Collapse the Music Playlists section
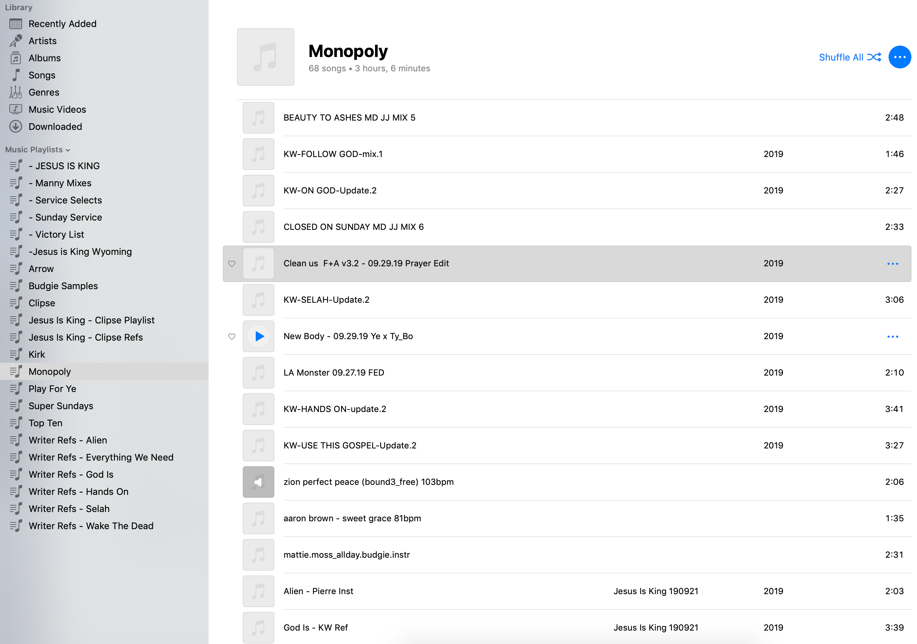The image size is (917, 644). pos(68,150)
